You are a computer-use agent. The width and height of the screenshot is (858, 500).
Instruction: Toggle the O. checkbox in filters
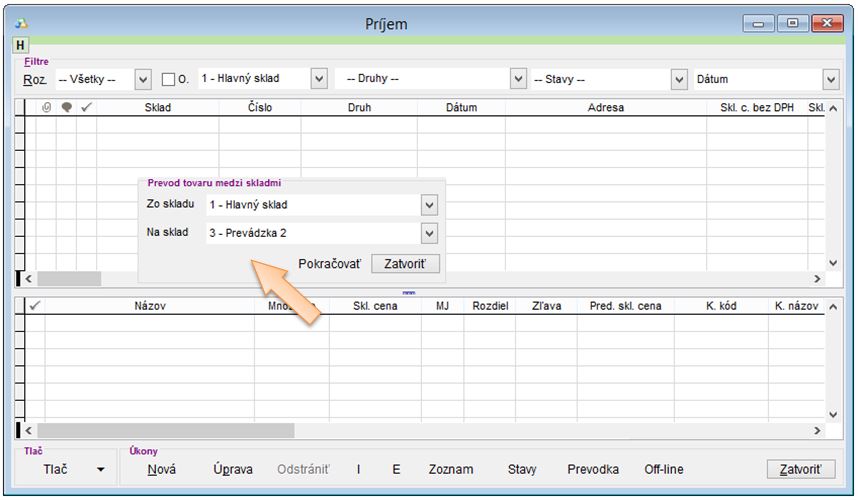[168, 79]
